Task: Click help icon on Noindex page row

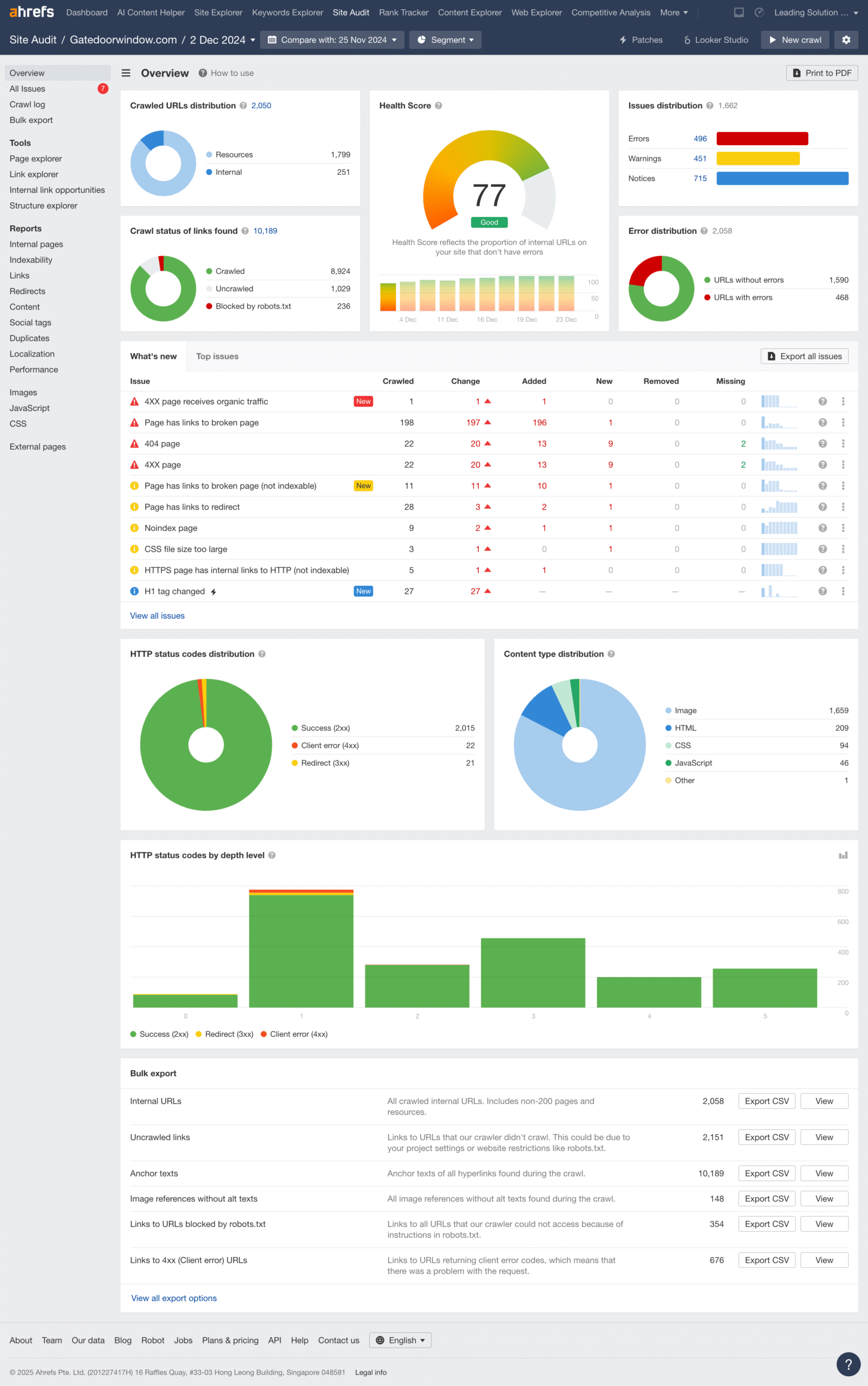Action: click(822, 528)
